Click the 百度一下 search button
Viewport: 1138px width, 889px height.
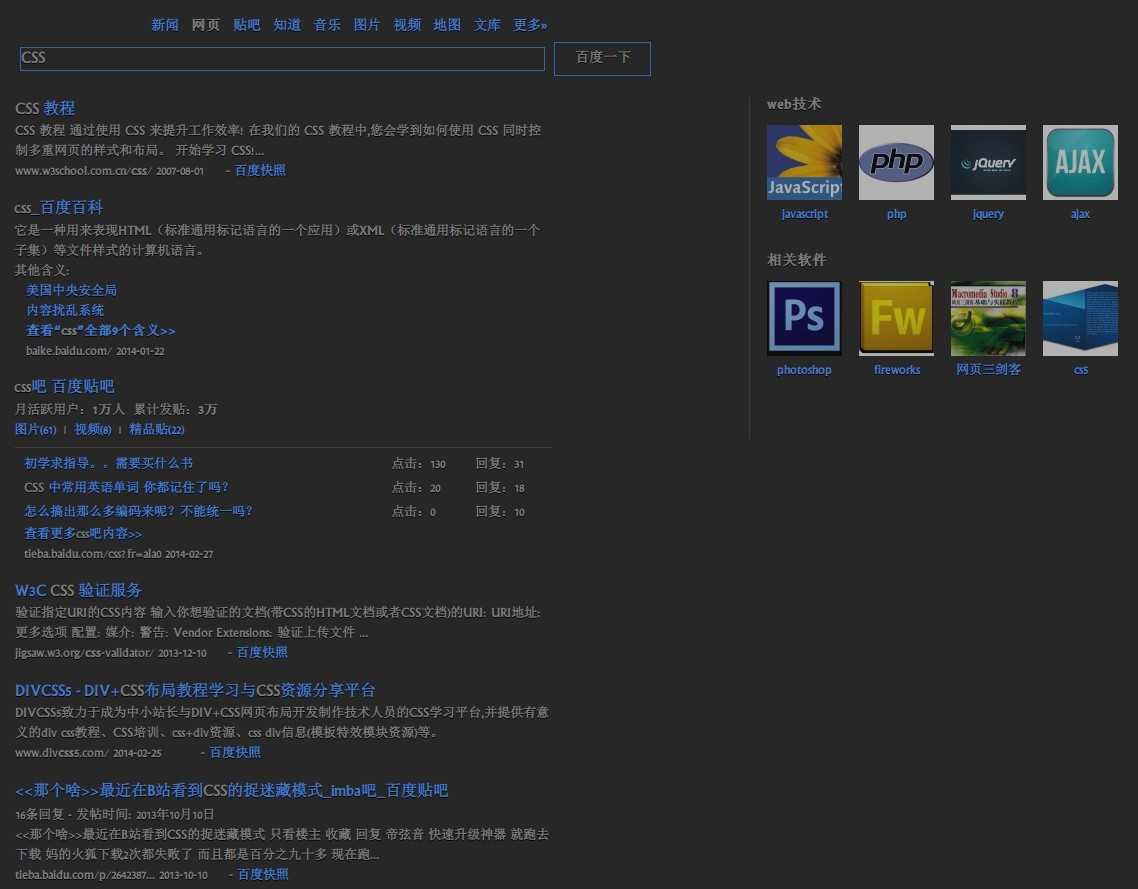point(602,58)
